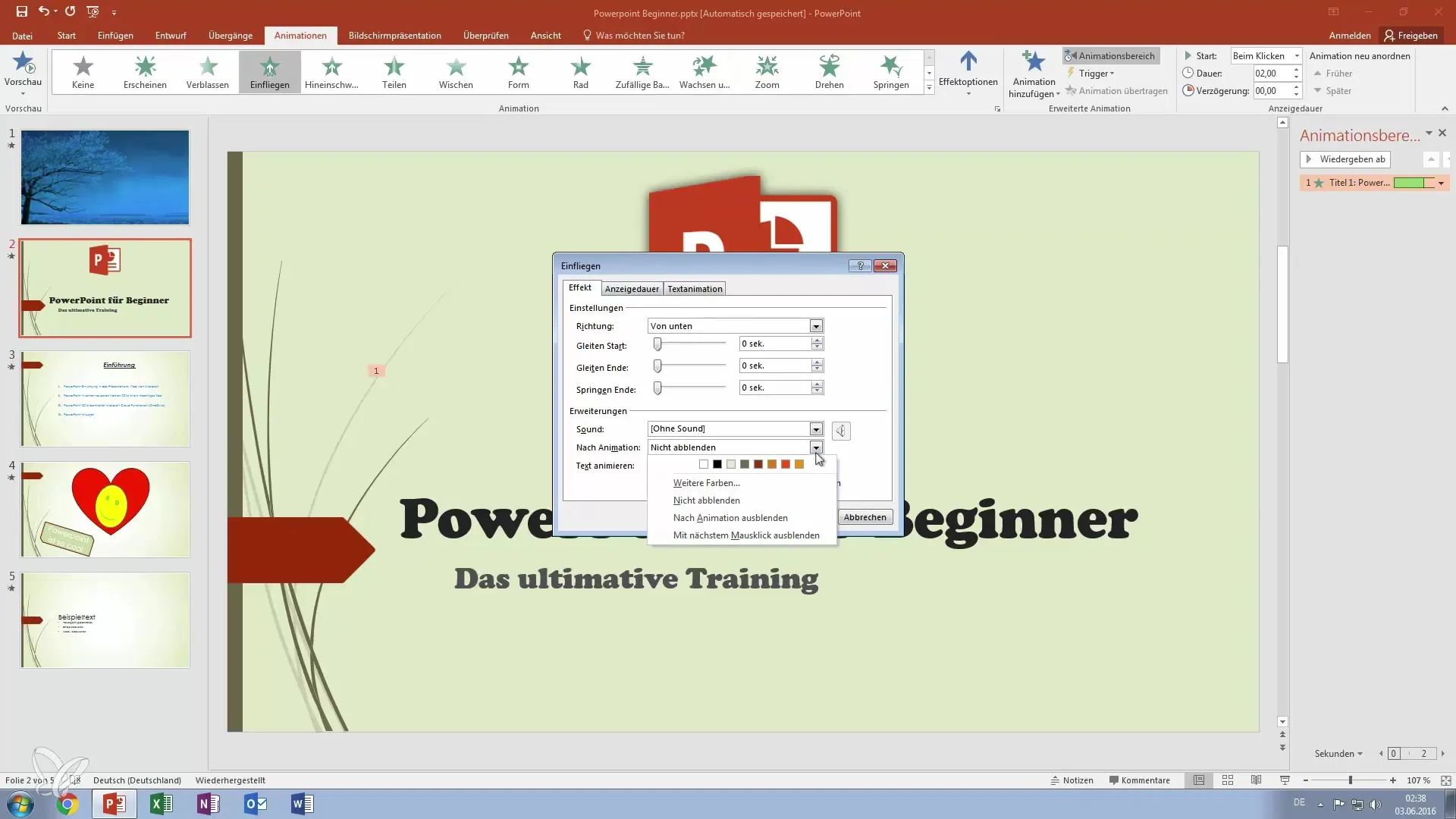
Task: Click the Dauer duration input field
Action: (x=1272, y=73)
